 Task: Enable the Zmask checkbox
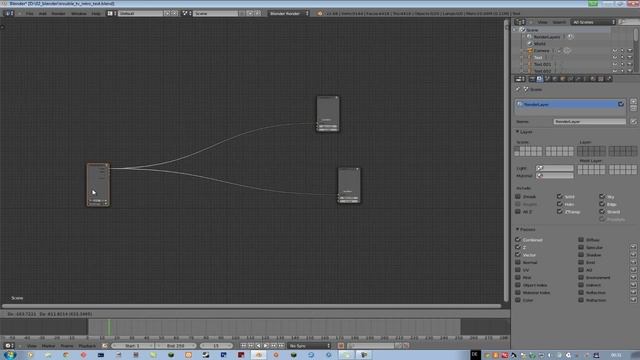pos(518,196)
